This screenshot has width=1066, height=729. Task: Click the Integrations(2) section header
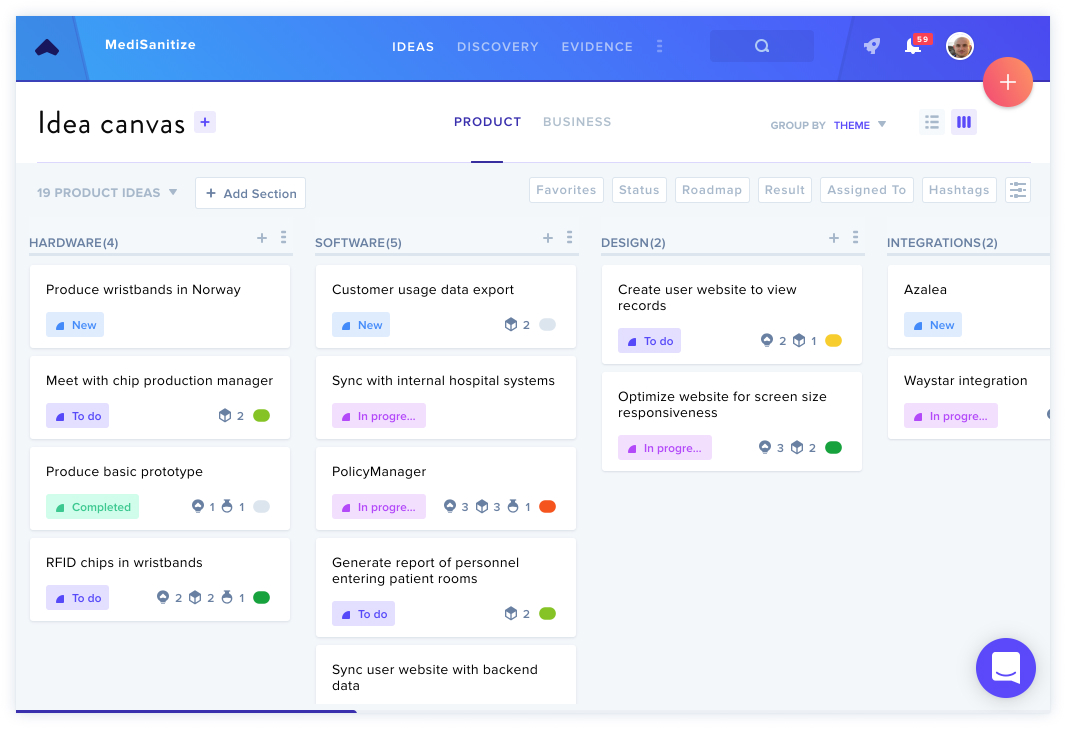click(x=942, y=243)
